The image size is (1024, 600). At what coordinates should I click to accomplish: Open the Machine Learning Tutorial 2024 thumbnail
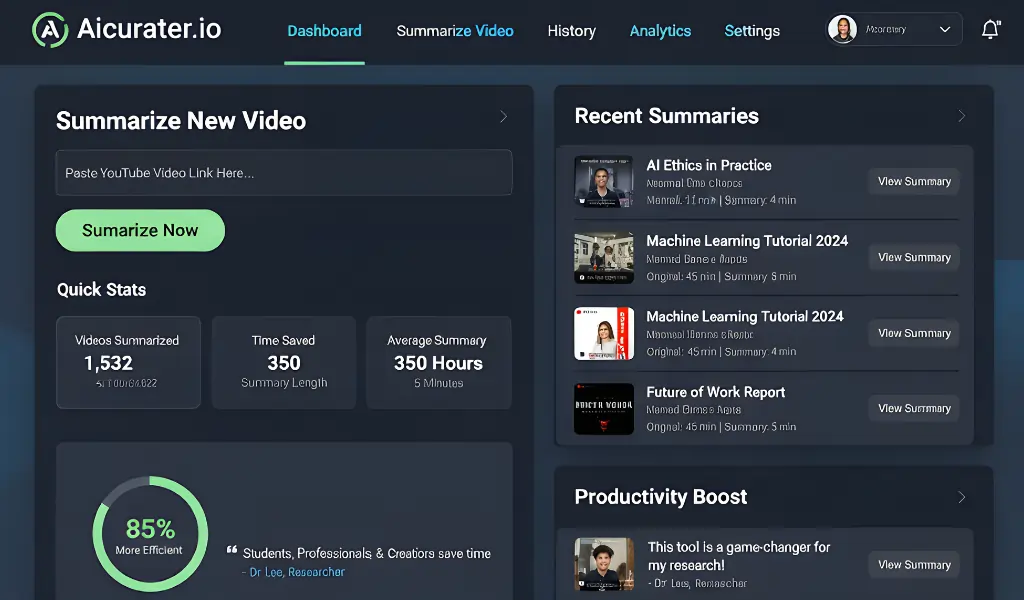coord(604,257)
